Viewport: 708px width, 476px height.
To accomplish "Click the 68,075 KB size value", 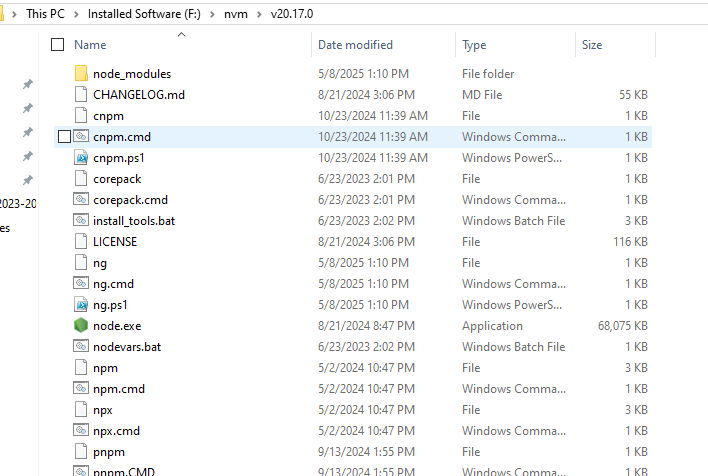I will (x=623, y=326).
